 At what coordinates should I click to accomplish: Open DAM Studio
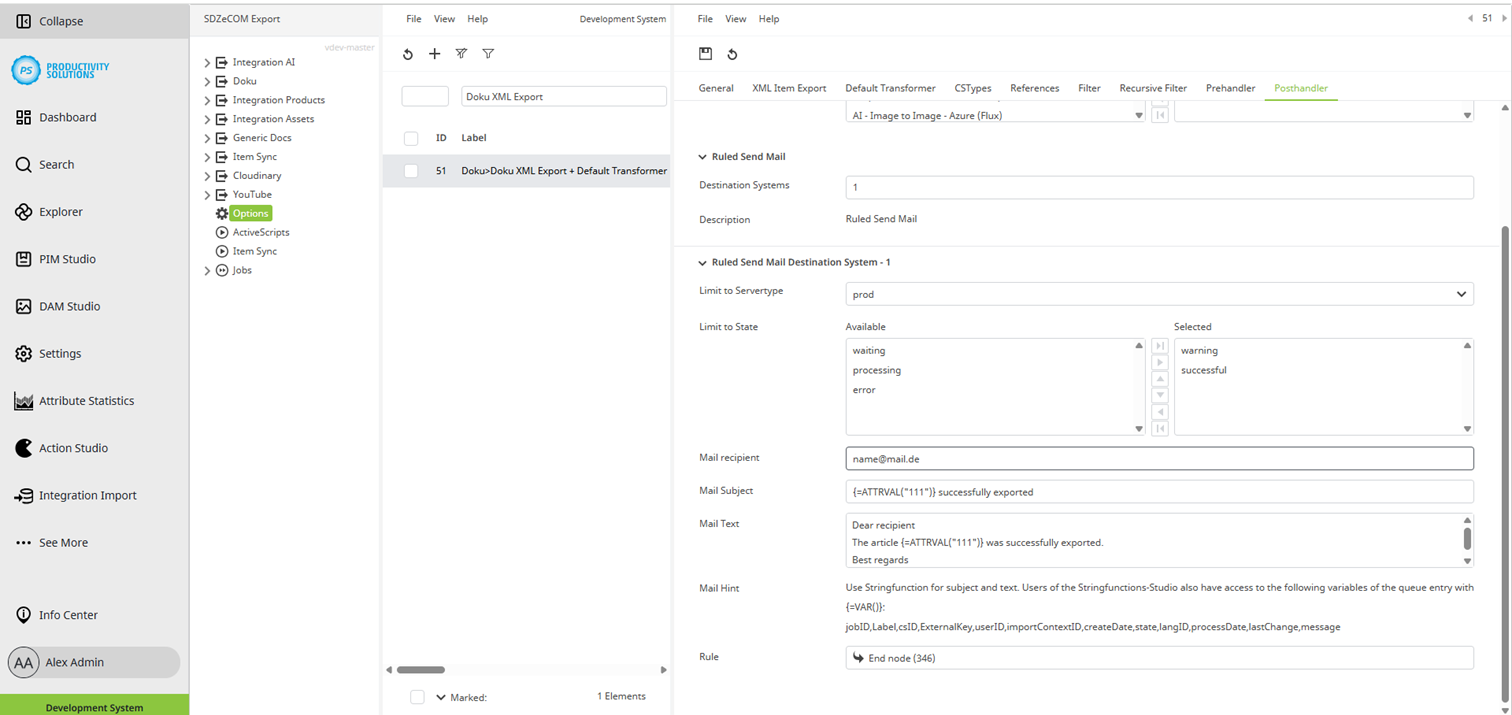tap(58, 306)
